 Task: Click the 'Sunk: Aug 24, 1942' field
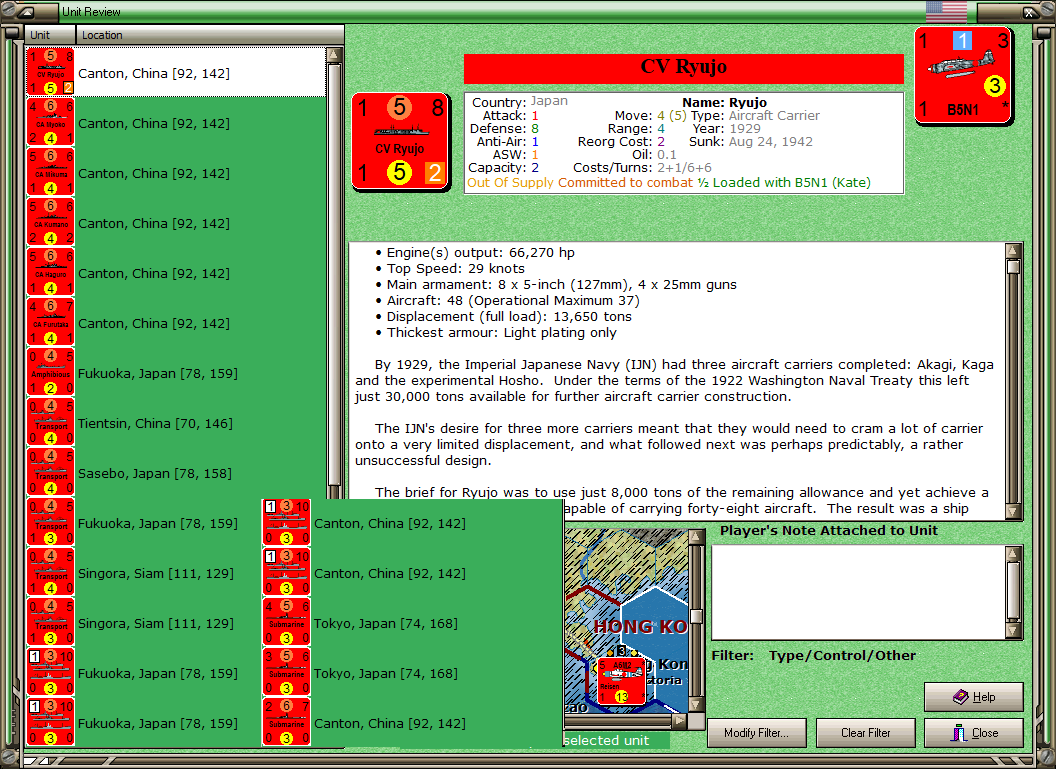pyautogui.click(x=750, y=141)
